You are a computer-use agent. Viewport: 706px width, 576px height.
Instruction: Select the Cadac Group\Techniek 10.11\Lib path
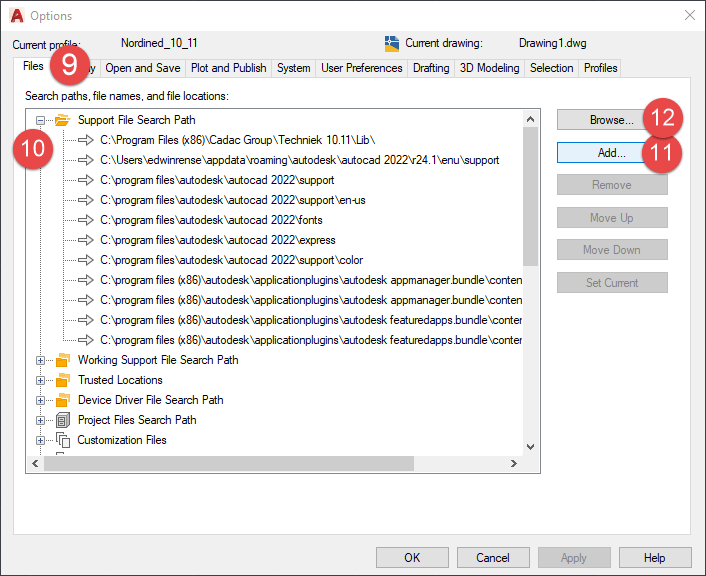[238, 140]
